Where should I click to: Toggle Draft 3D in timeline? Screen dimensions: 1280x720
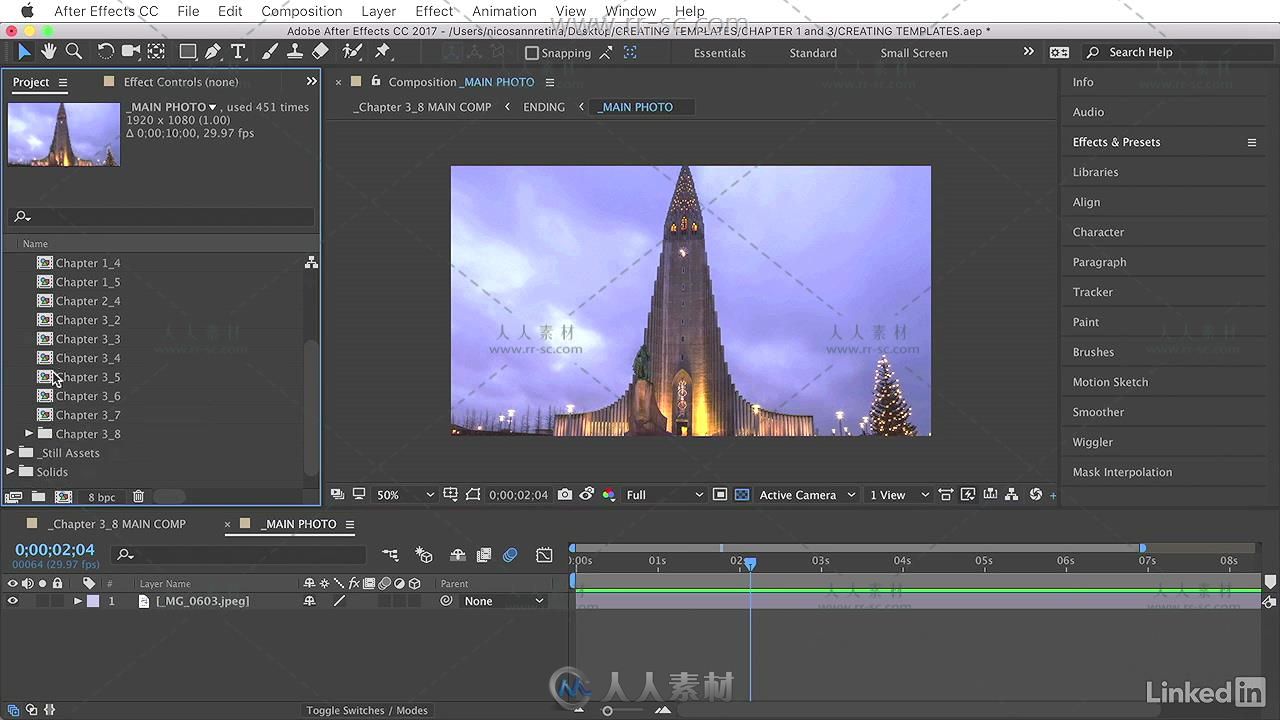click(x=424, y=555)
